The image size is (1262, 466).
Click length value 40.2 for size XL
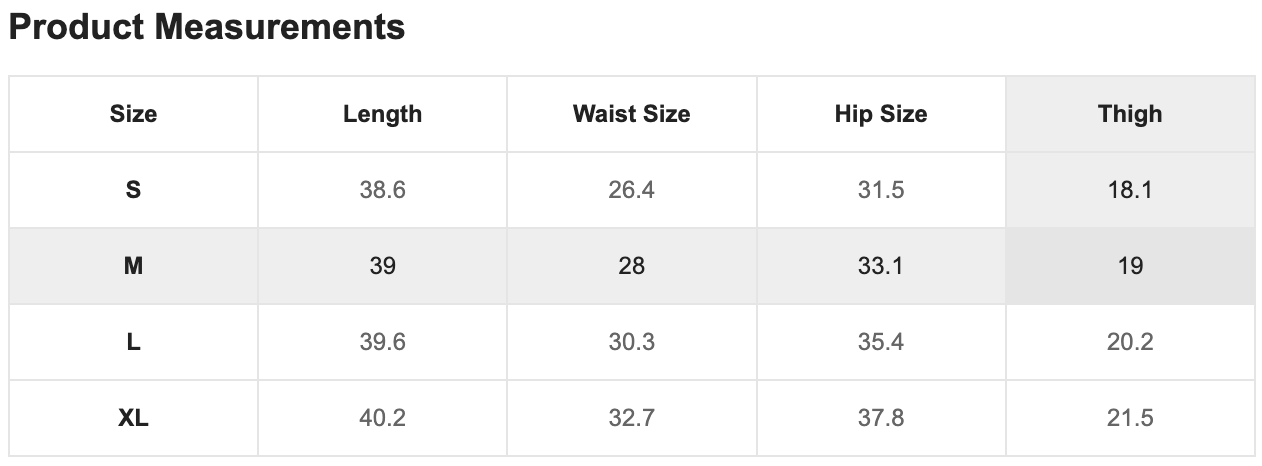382,418
